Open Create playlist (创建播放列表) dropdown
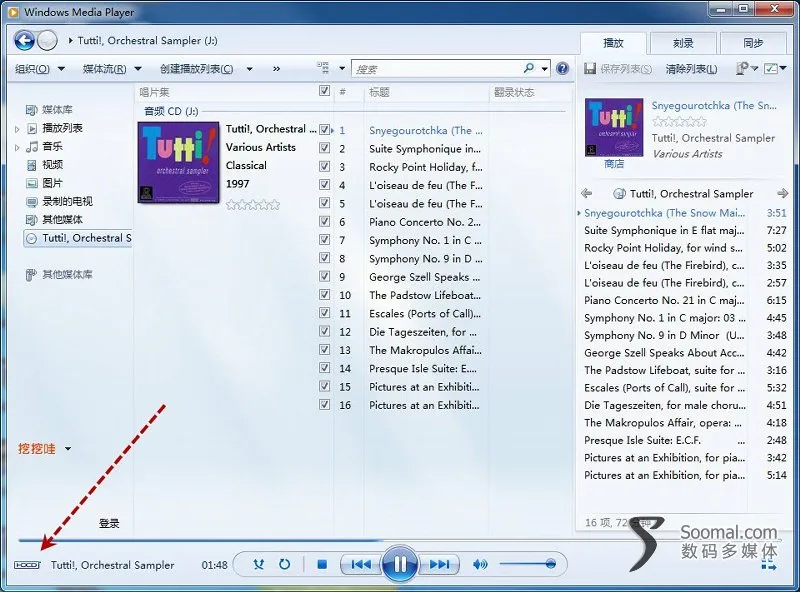This screenshot has width=800, height=592. (x=206, y=69)
